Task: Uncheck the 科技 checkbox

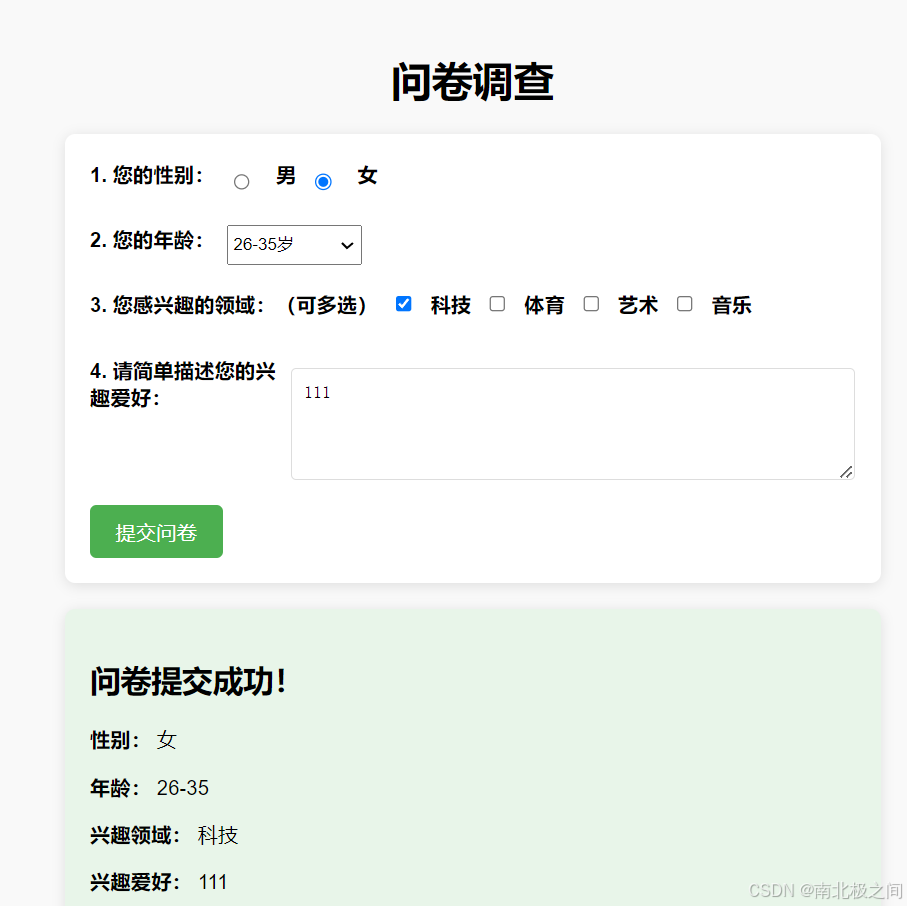Action: click(x=403, y=304)
